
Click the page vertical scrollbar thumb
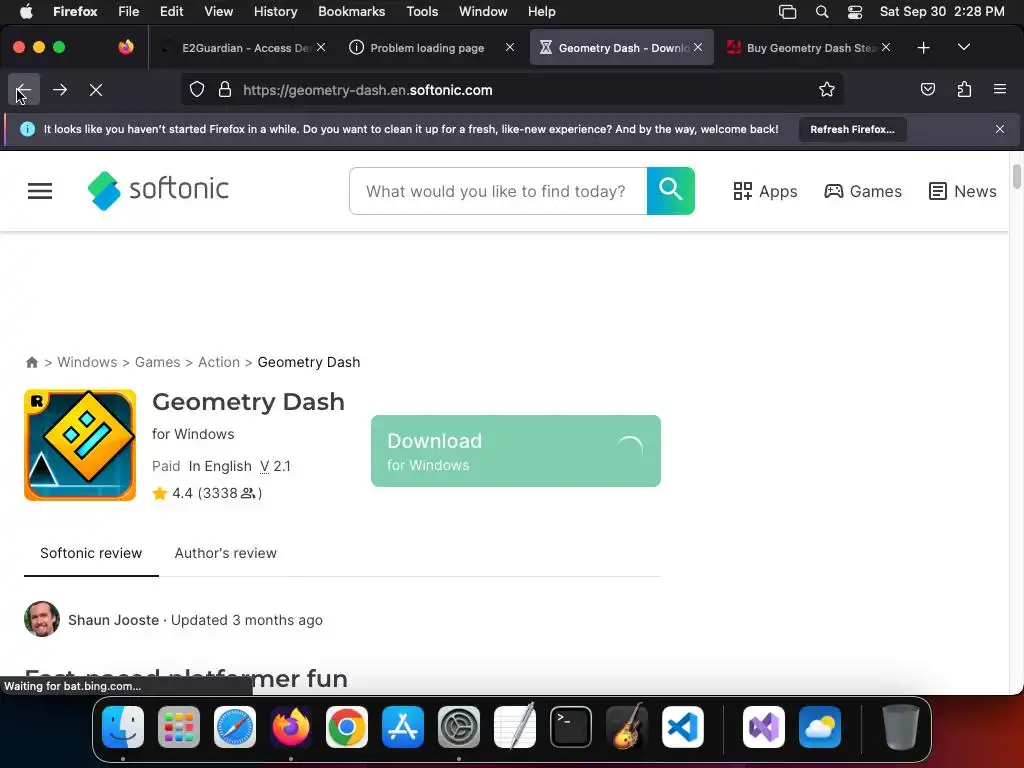[x=1016, y=177]
